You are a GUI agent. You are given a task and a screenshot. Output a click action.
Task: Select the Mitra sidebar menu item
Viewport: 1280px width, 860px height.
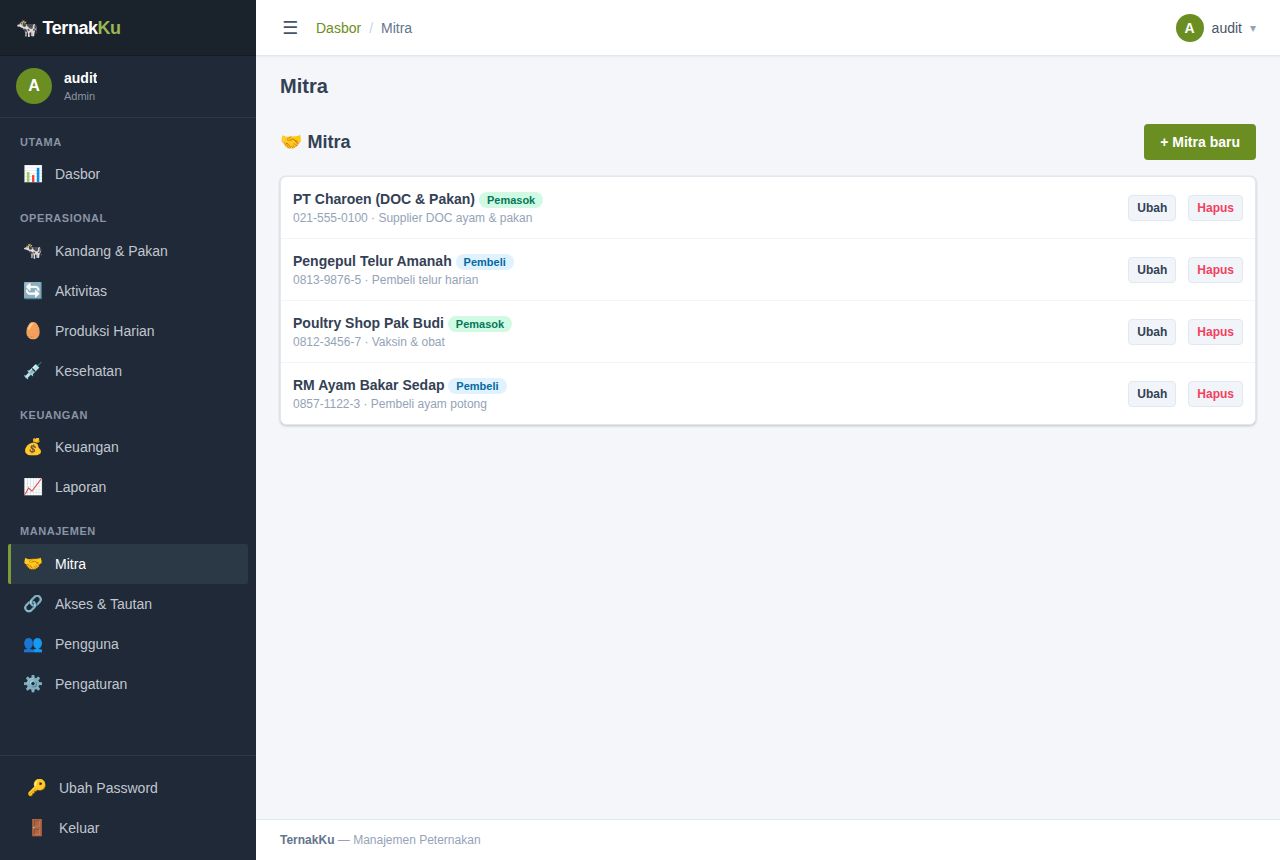pos(128,564)
